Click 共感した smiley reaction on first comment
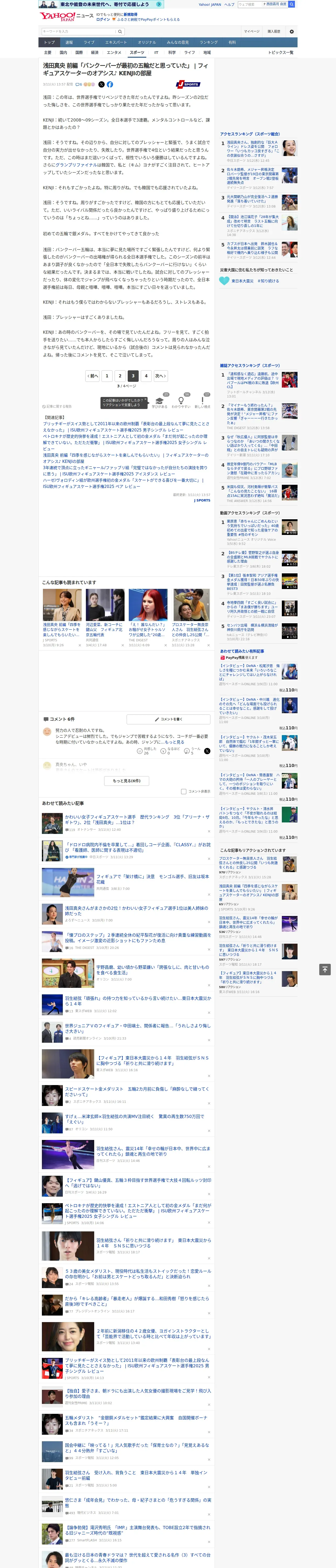Image resolution: width=336 pixels, height=1568 pixels. (140, 751)
